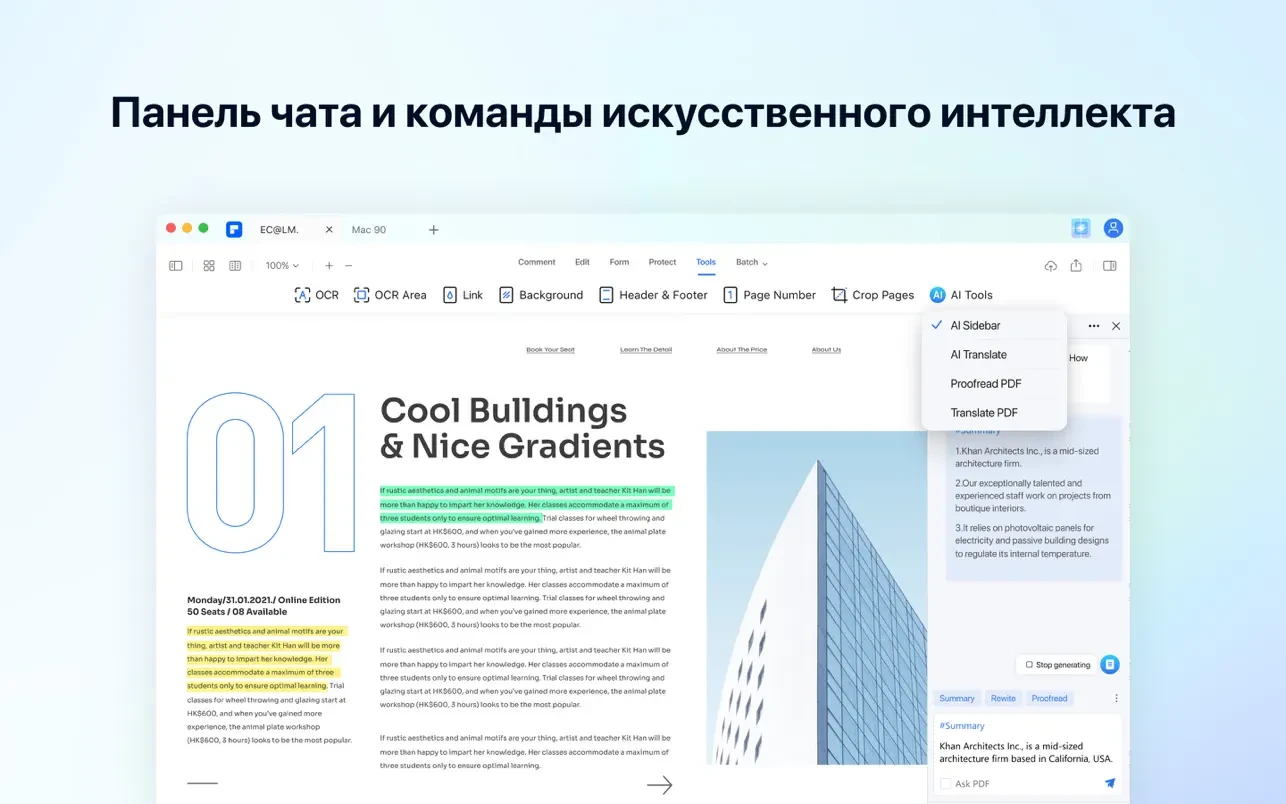Click the AI chat message input field
This screenshot has height=804, width=1286.
pyautogui.click(x=1026, y=750)
